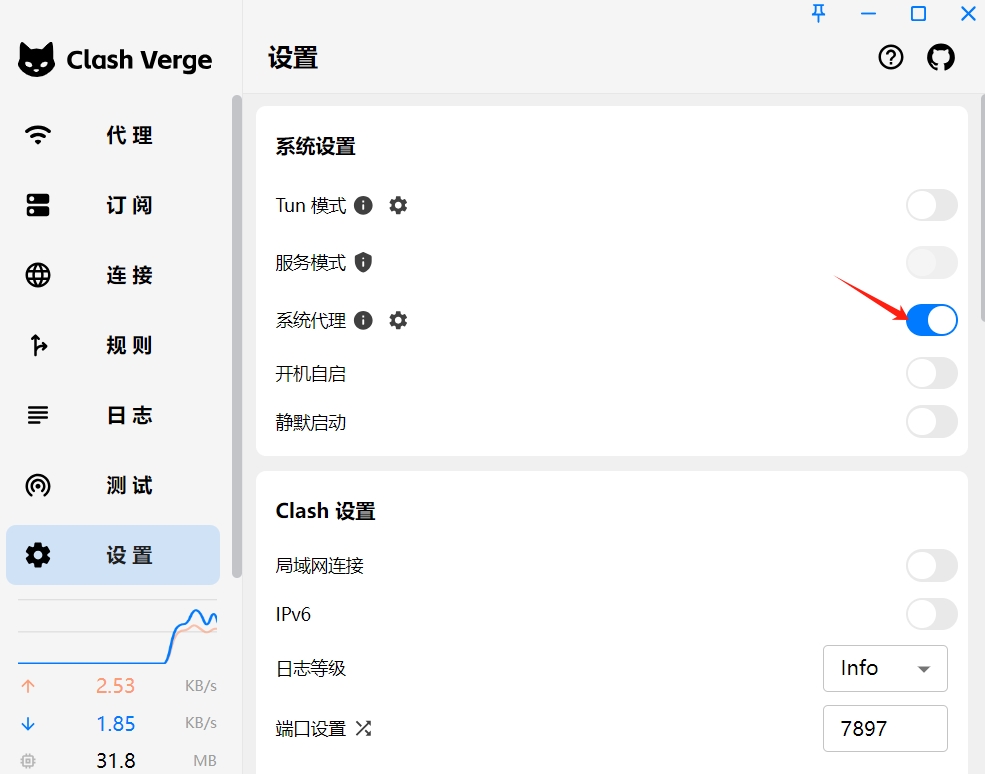Click the radar icon beside 测试

coord(38,486)
